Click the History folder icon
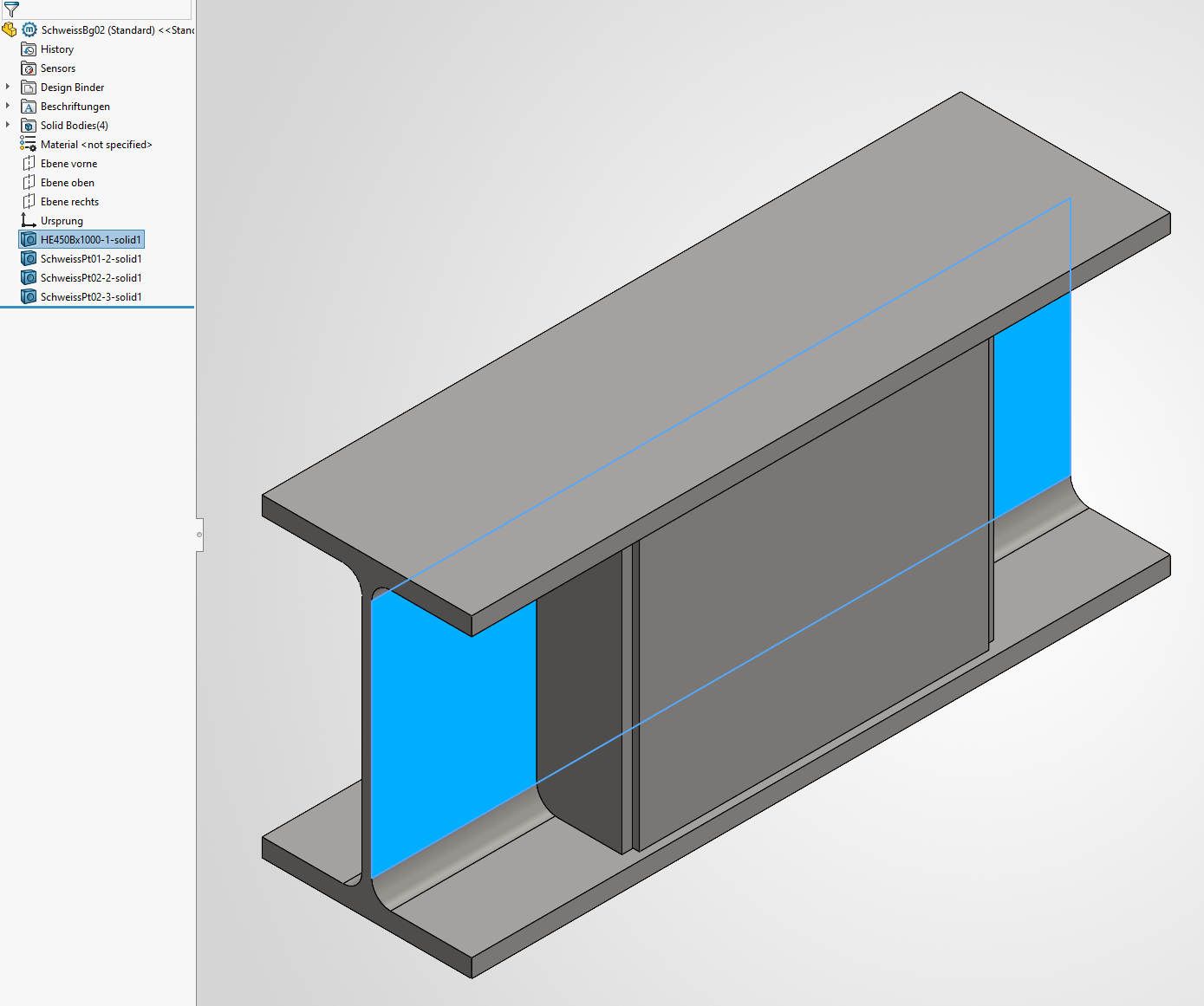1204x1006 pixels. [x=29, y=49]
